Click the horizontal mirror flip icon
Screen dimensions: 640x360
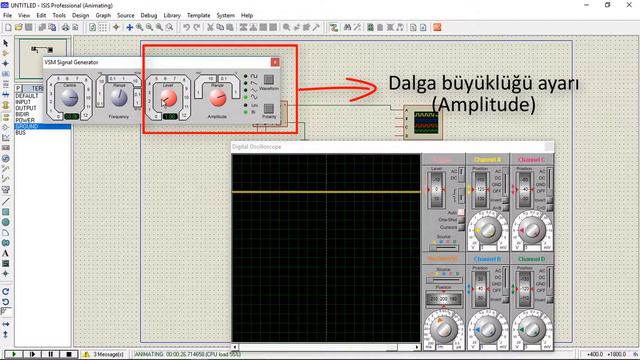coord(5,324)
